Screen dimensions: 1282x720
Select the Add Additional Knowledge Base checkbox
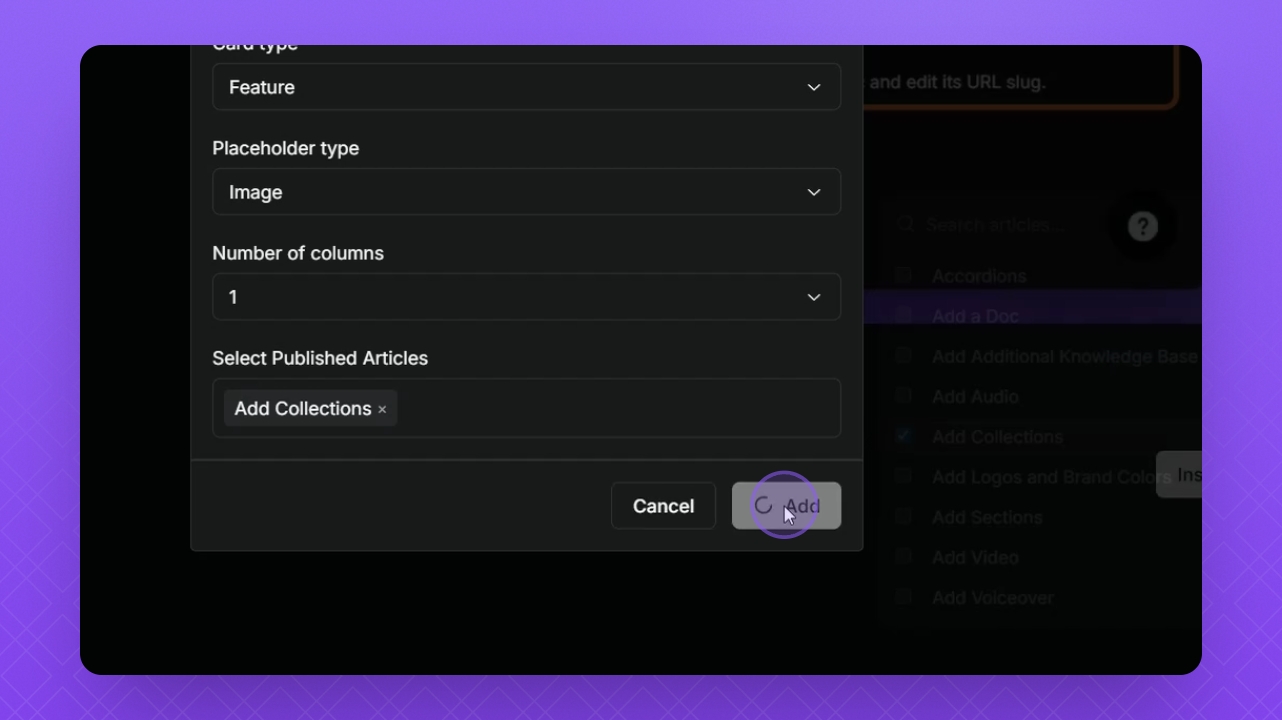pyautogui.click(x=904, y=355)
